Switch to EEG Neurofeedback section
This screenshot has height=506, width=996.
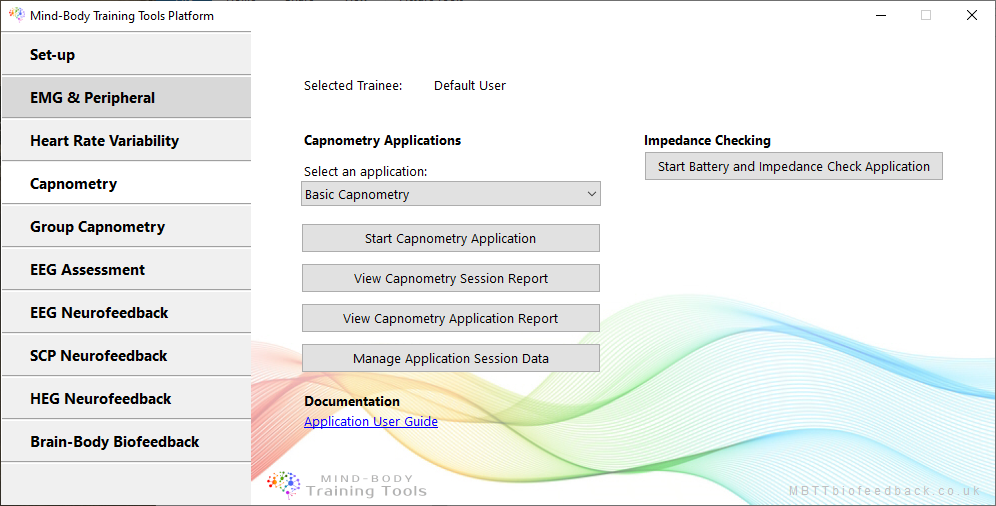[126, 312]
